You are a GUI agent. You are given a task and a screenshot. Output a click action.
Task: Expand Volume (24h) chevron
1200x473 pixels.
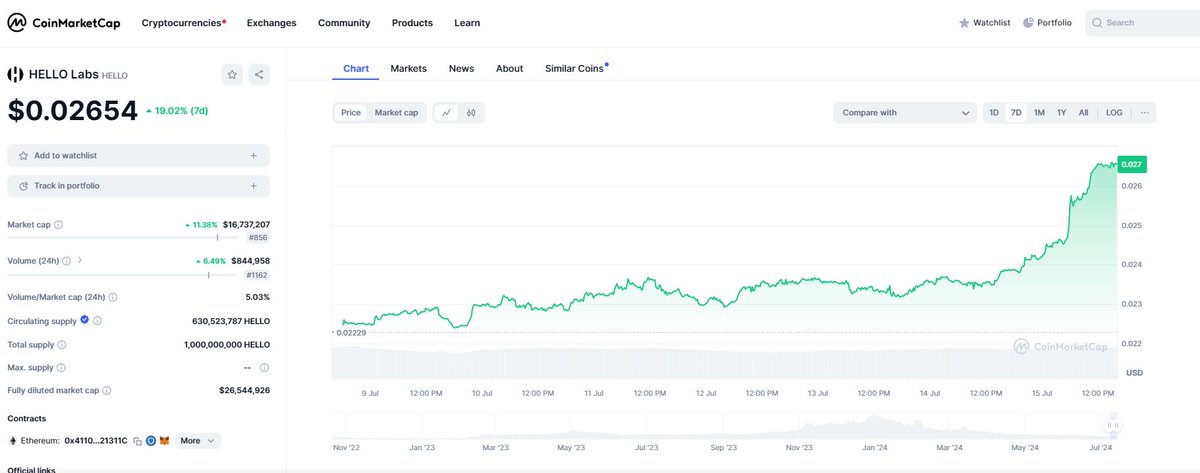point(80,261)
